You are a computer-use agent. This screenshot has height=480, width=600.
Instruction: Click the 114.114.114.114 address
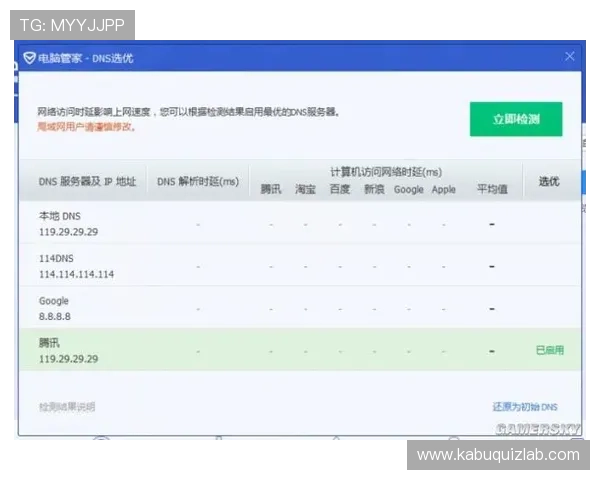click(x=77, y=274)
